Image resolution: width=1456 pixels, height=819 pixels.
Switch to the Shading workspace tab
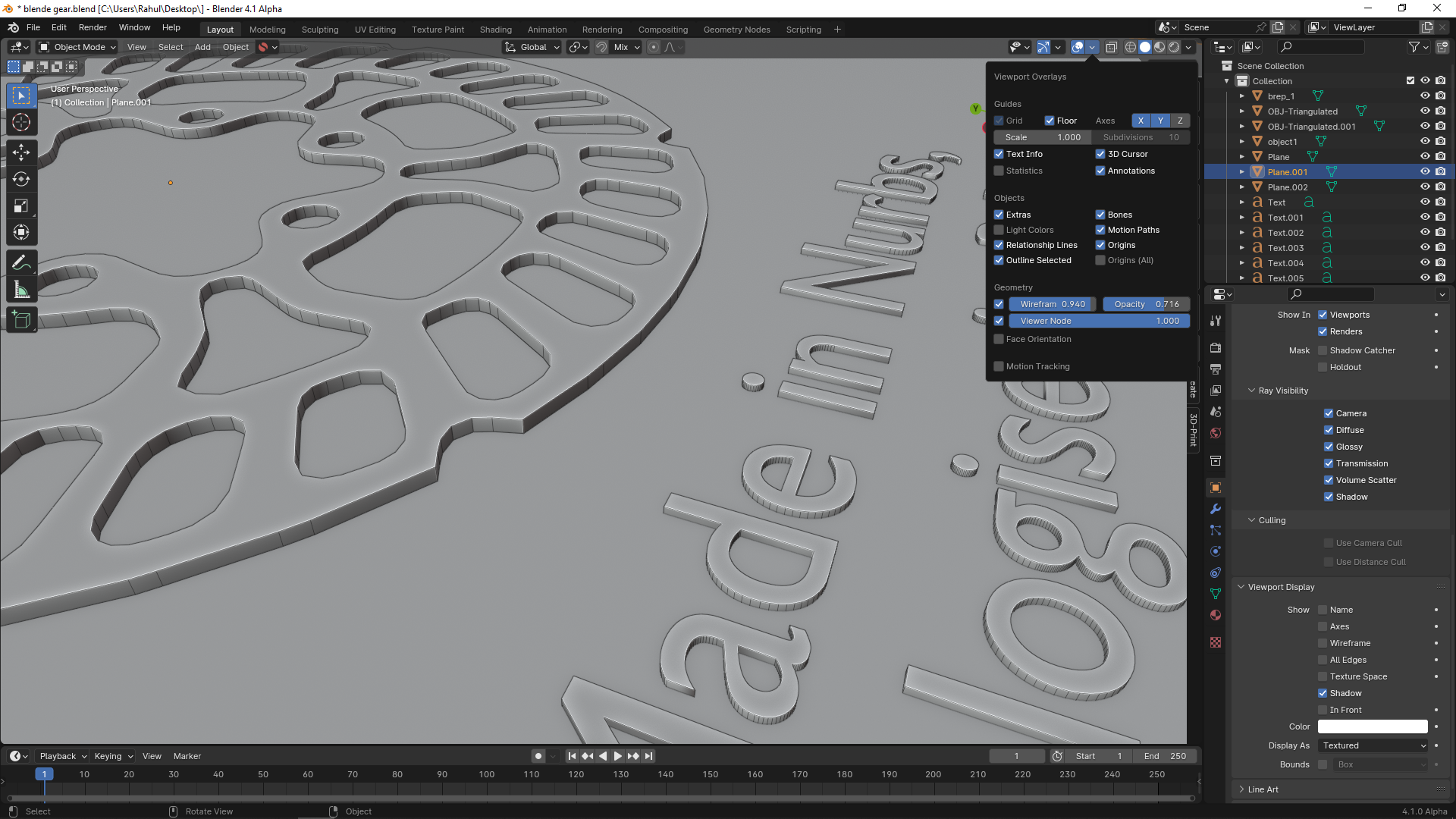pos(496,30)
